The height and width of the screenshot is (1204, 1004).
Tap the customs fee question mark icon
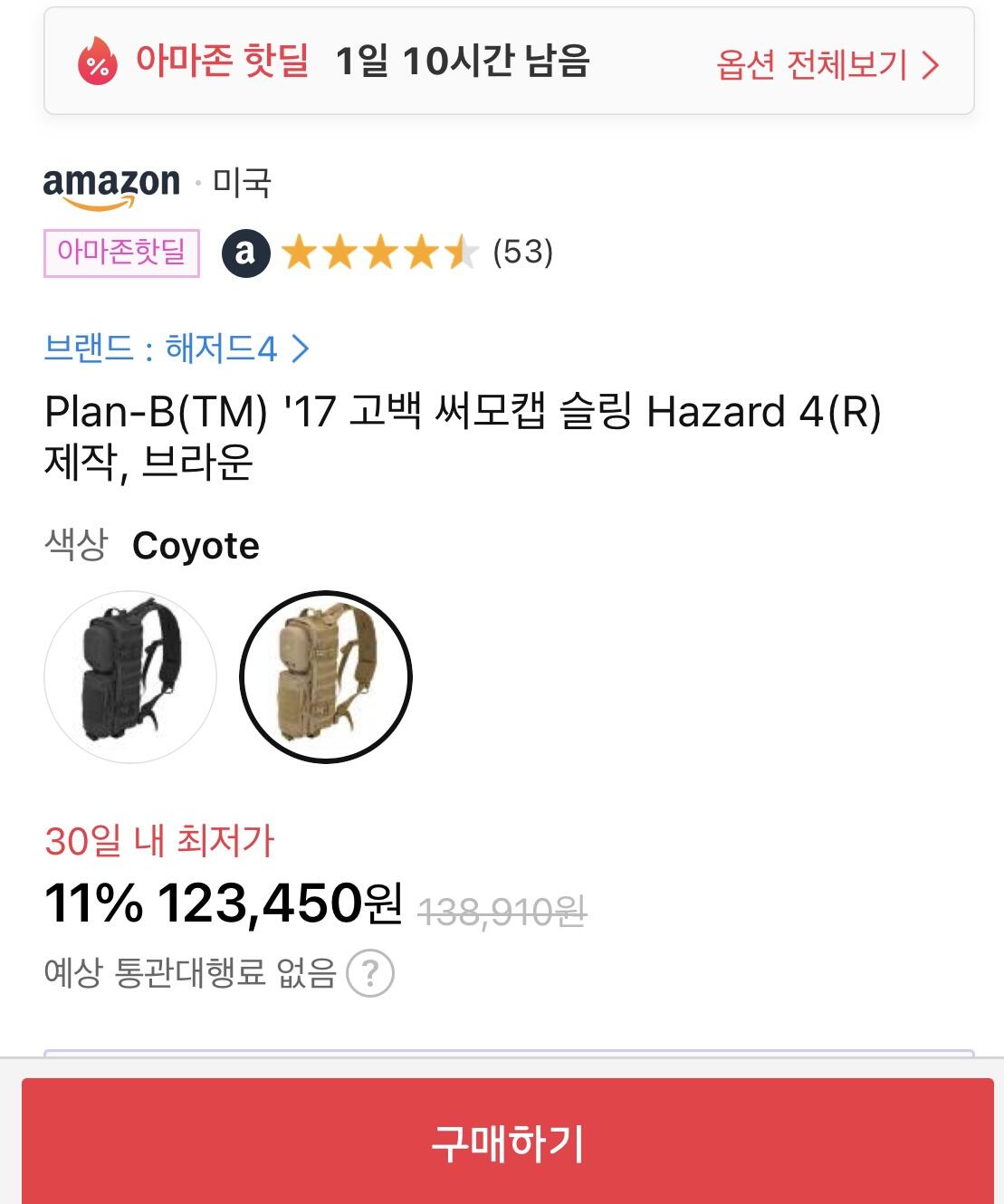[369, 973]
